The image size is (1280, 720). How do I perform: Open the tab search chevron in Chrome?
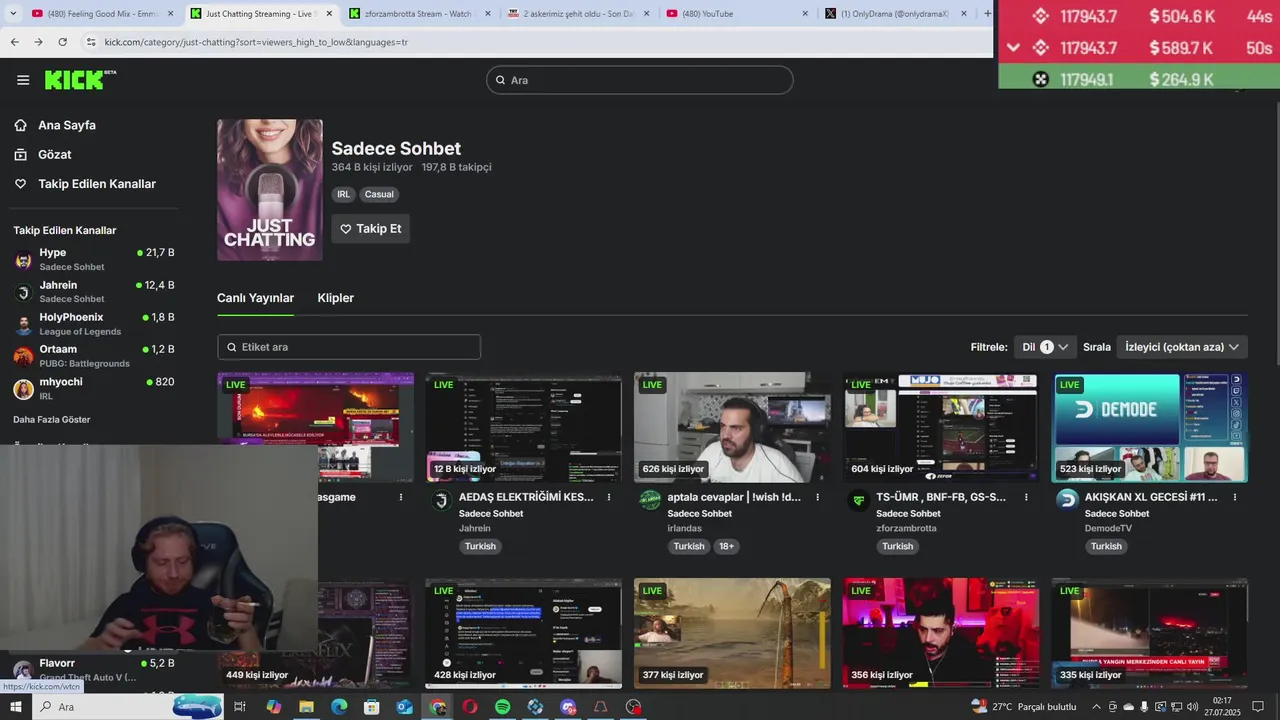pos(14,14)
